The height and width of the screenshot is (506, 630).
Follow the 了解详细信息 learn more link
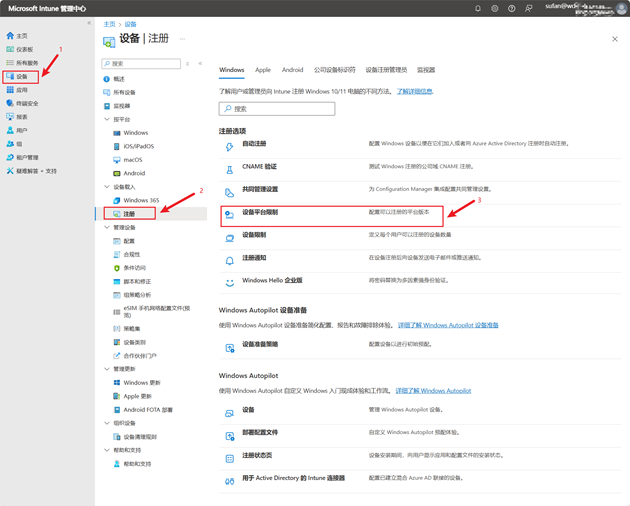[x=415, y=91]
